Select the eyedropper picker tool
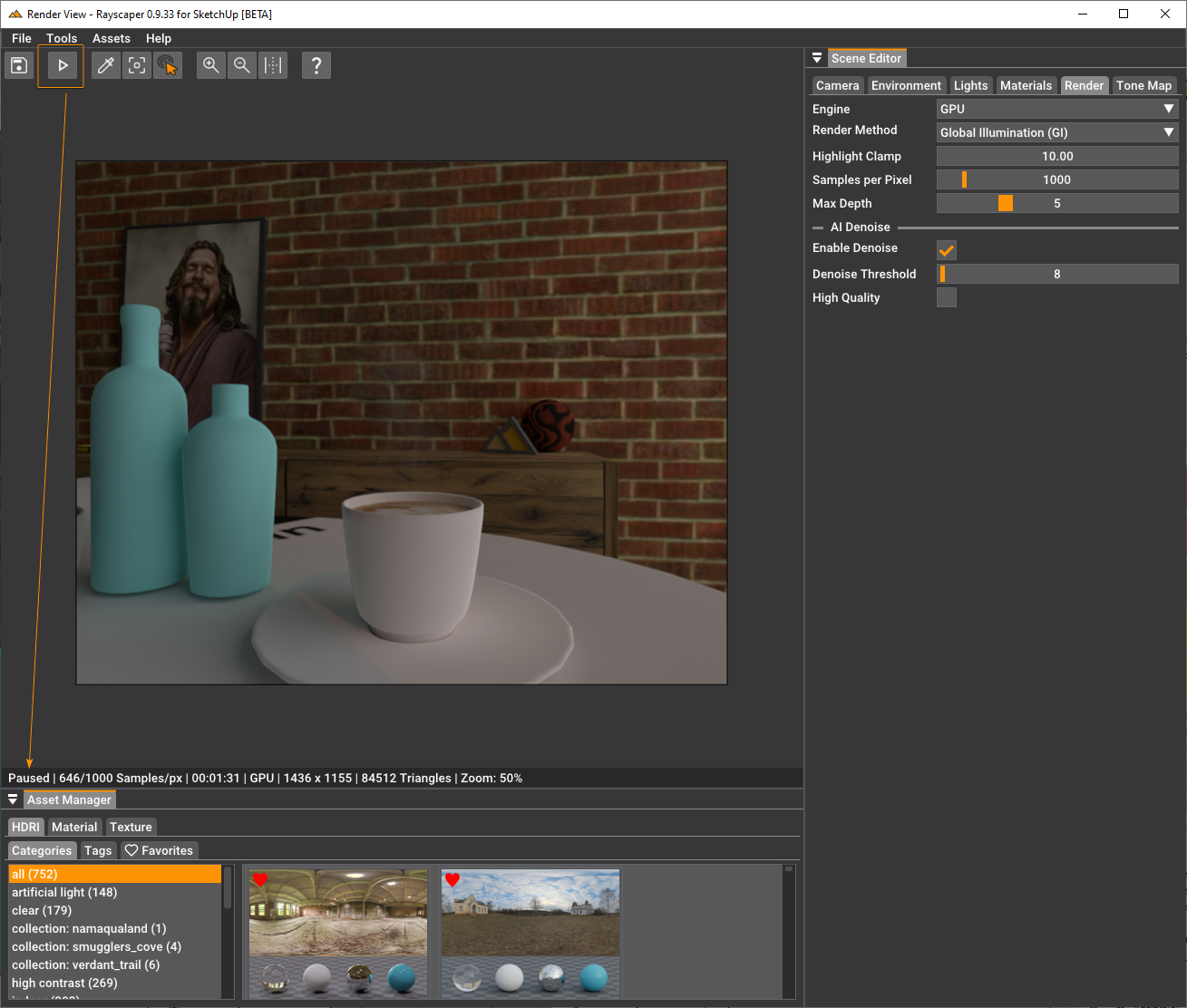Screen dimensions: 1187x1008 click(x=106, y=65)
